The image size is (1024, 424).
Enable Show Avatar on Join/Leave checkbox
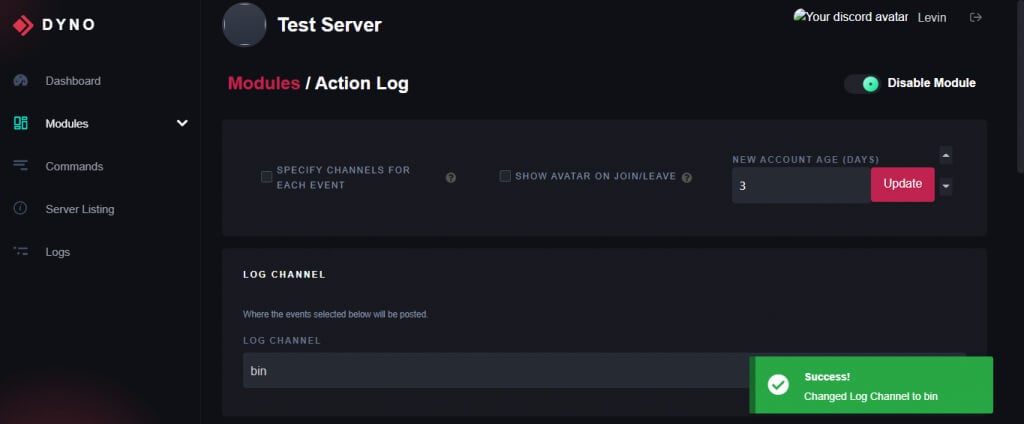(505, 176)
